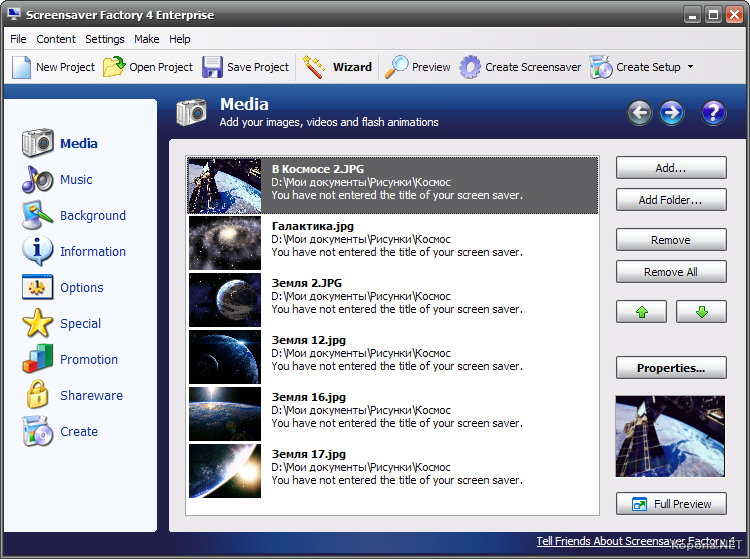750x559 pixels.
Task: Click the Background label in sidebar
Action: click(x=93, y=216)
